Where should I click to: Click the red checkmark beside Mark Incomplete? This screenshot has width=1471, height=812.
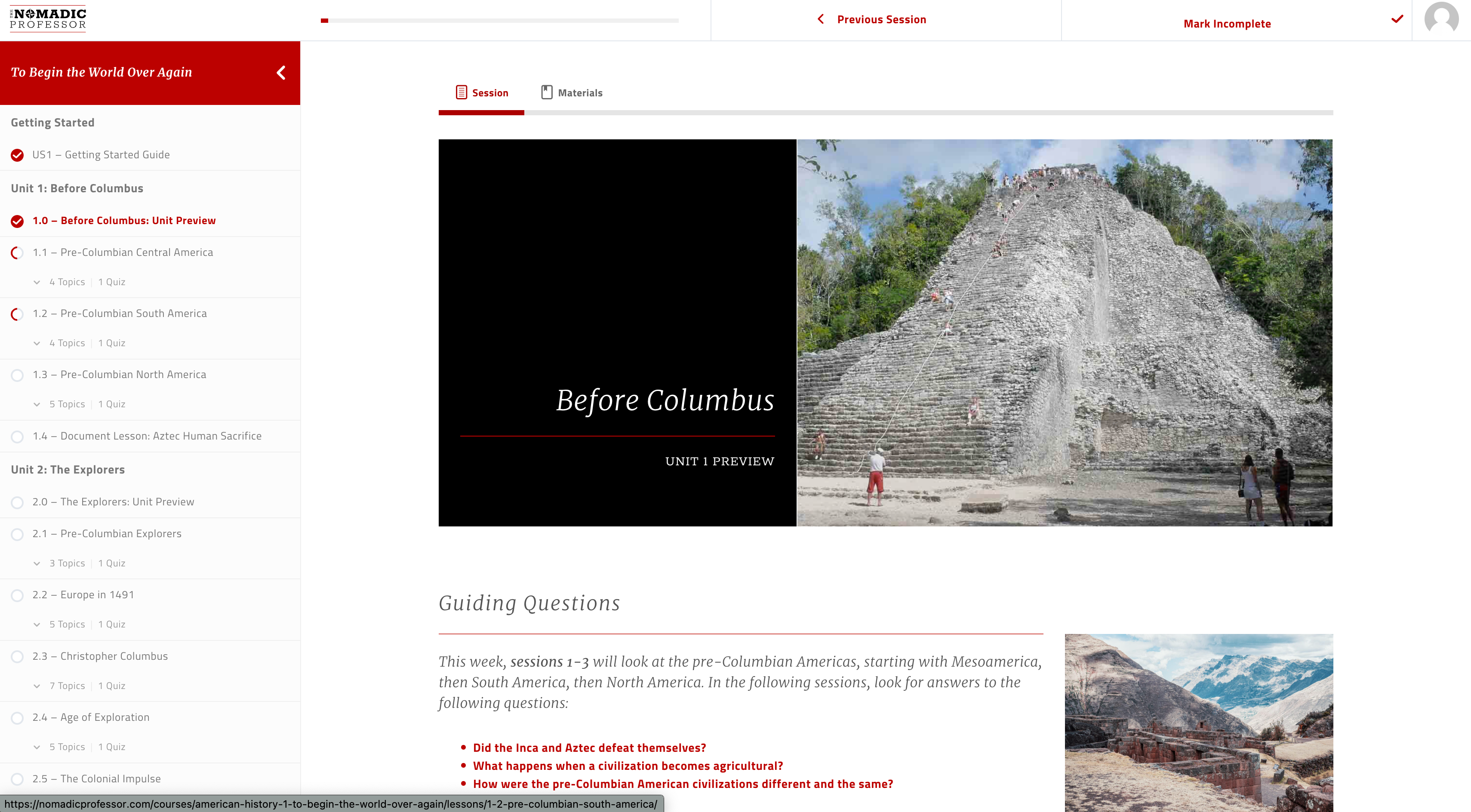1397,19
